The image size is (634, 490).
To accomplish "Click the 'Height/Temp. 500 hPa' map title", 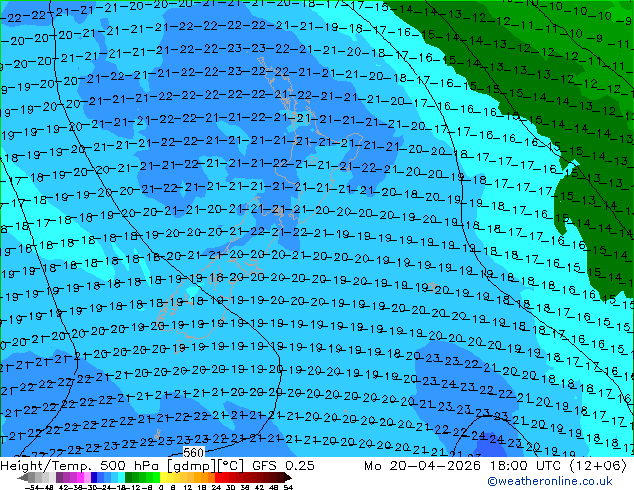I will pos(81,466).
